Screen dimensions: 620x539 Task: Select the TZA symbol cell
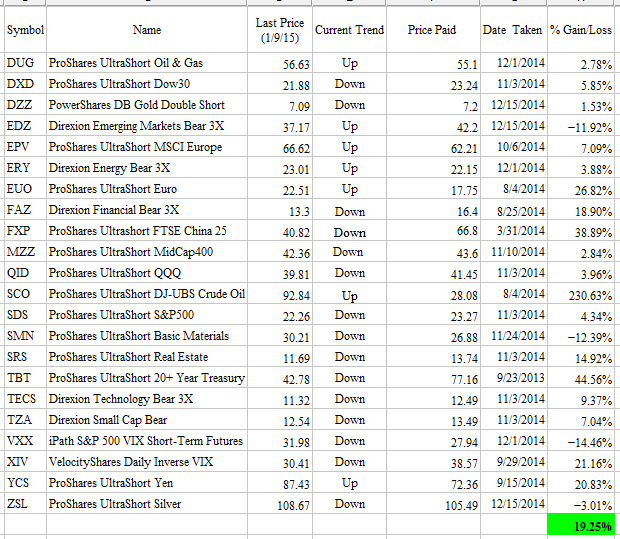tap(25, 419)
